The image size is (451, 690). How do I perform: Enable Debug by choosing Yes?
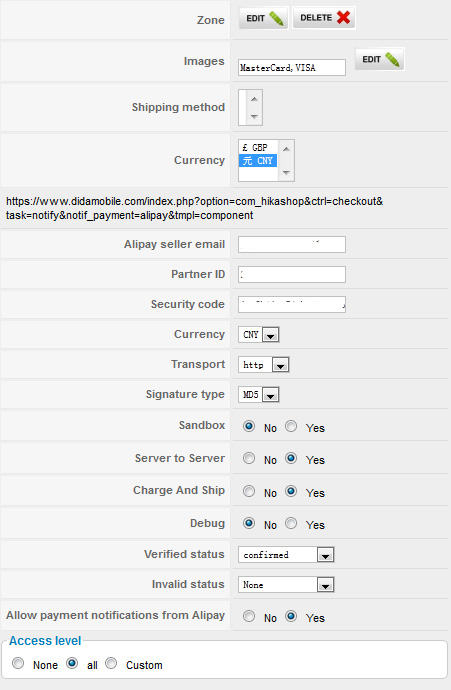pos(291,523)
